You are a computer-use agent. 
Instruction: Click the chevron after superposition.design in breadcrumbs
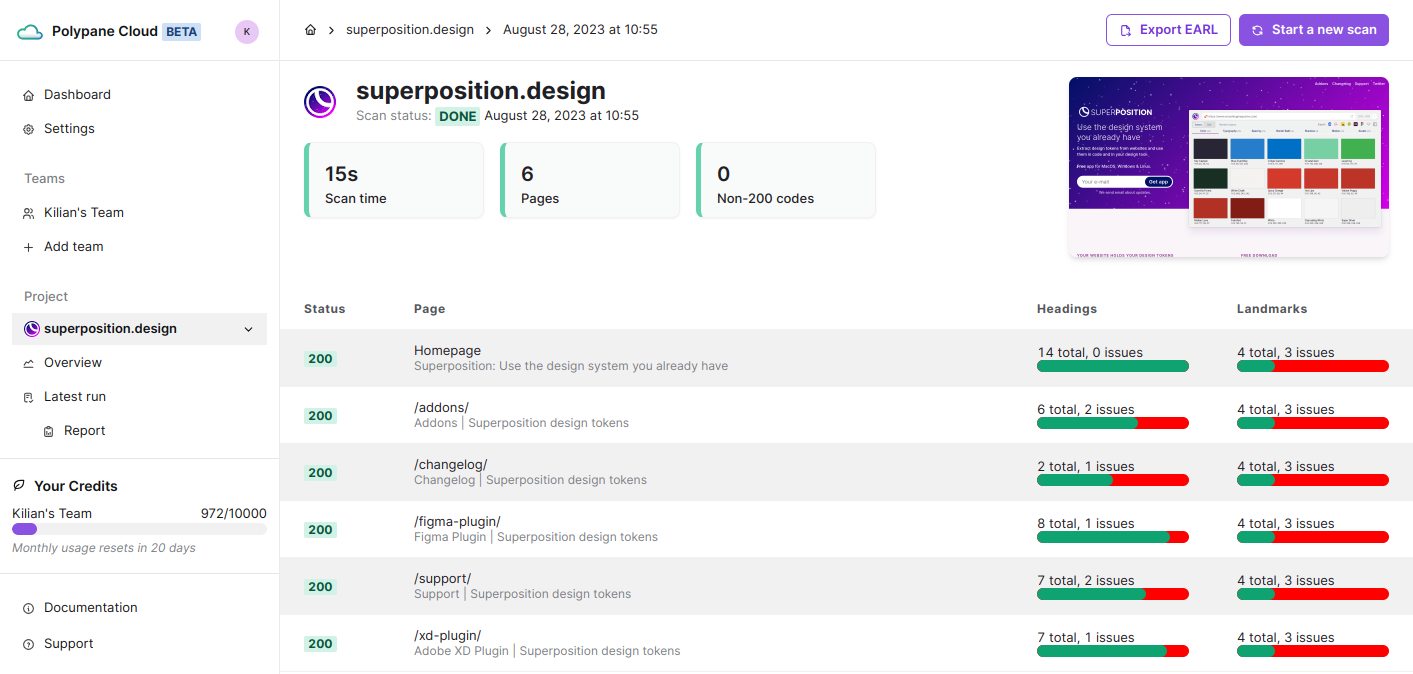pos(490,29)
